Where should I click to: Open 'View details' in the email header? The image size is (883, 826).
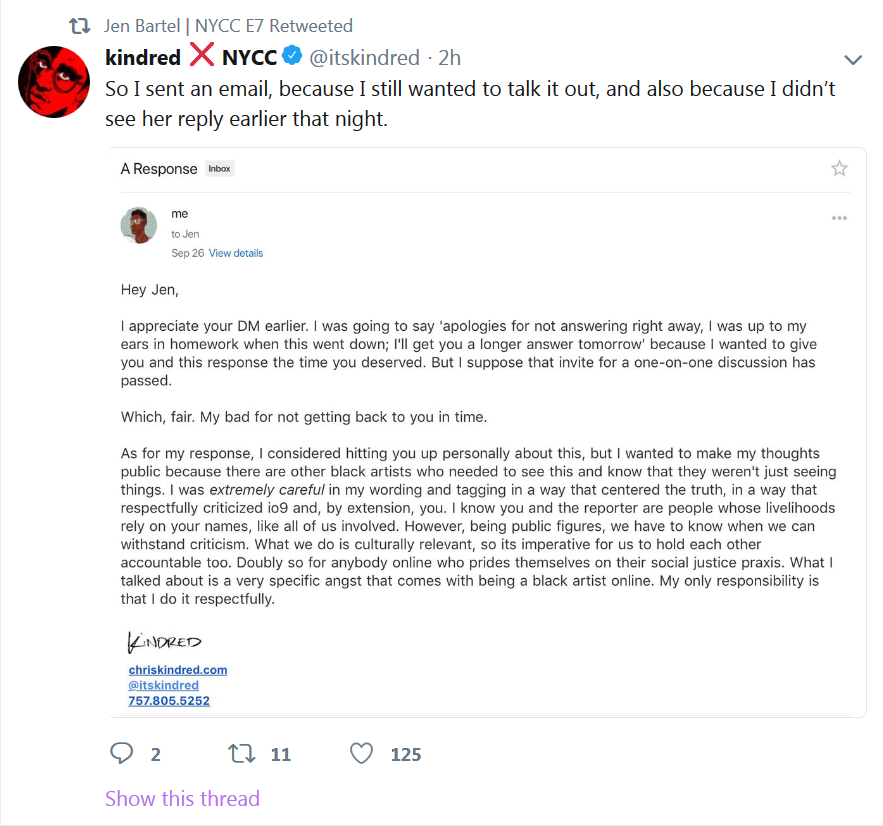(236, 253)
